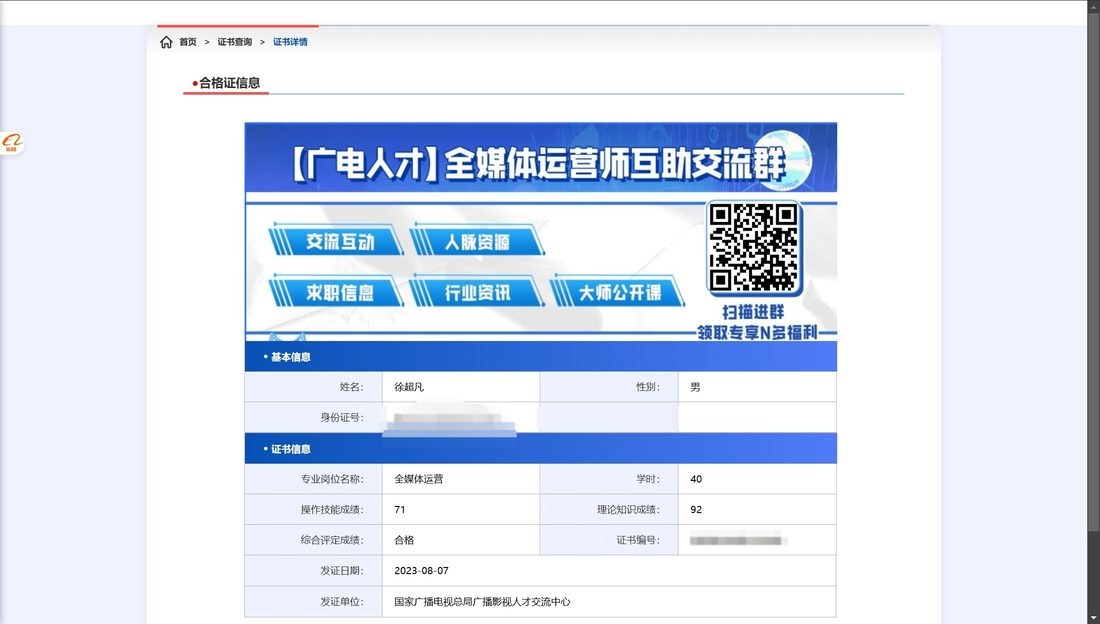
Task: Click the theory score value 92
Action: [696, 510]
